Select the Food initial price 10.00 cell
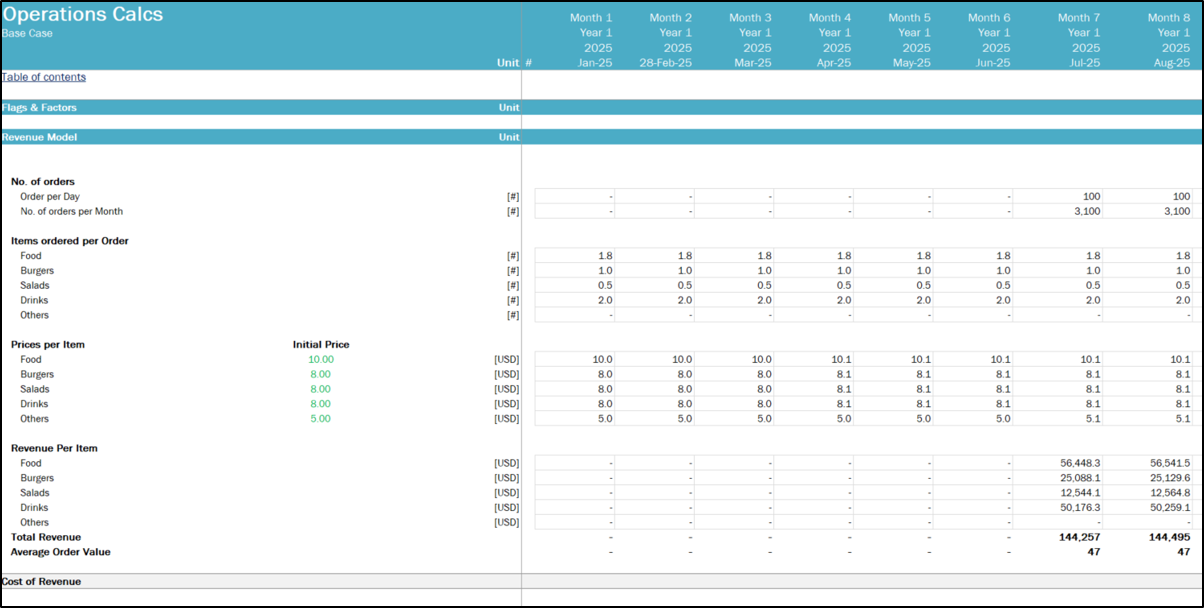1204x608 pixels. click(321, 359)
